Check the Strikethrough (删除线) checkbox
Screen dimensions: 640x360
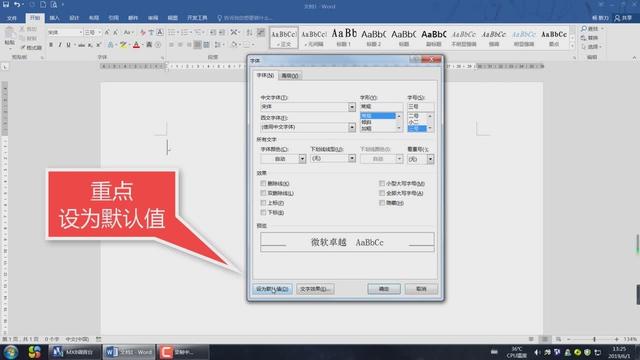coord(263,184)
